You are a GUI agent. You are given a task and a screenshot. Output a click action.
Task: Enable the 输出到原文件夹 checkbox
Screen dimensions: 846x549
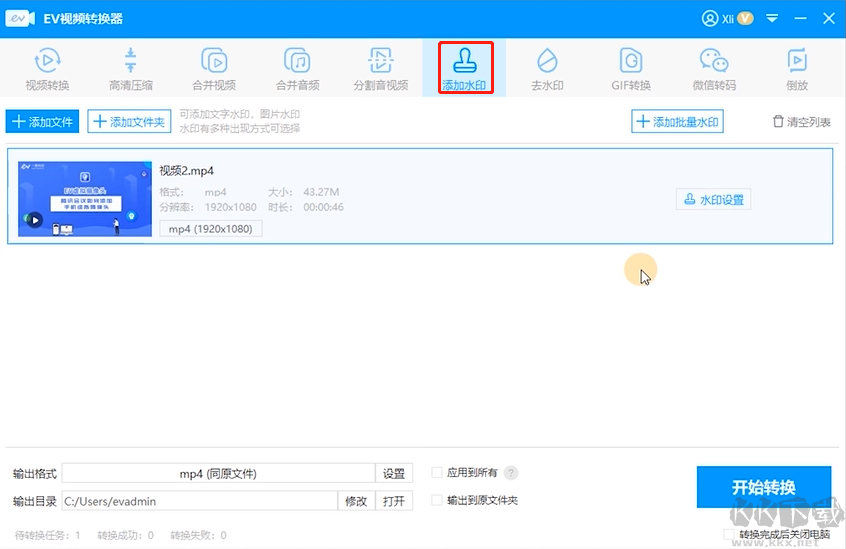point(436,500)
